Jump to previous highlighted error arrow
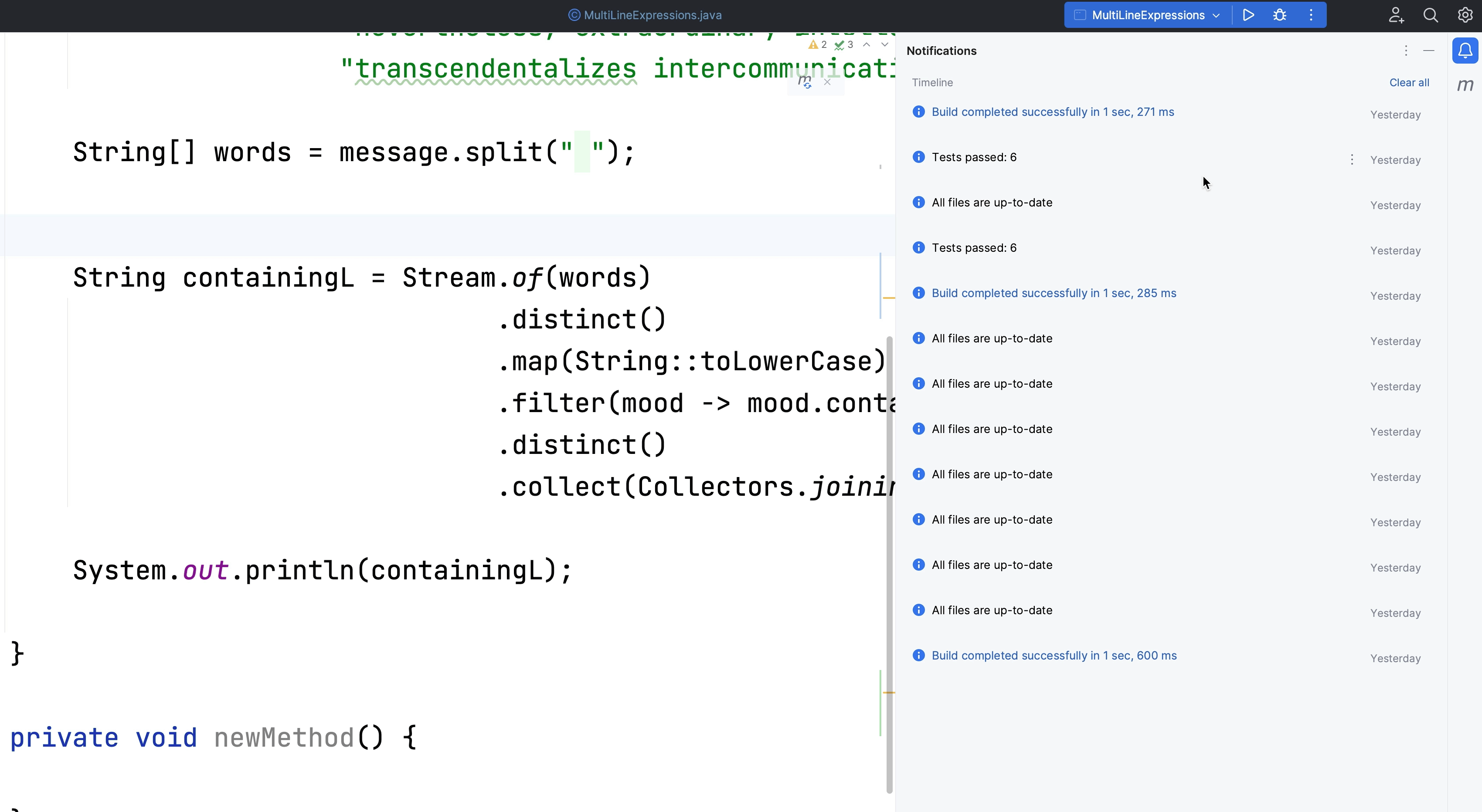Image resolution: width=1482 pixels, height=812 pixels. coord(867,45)
